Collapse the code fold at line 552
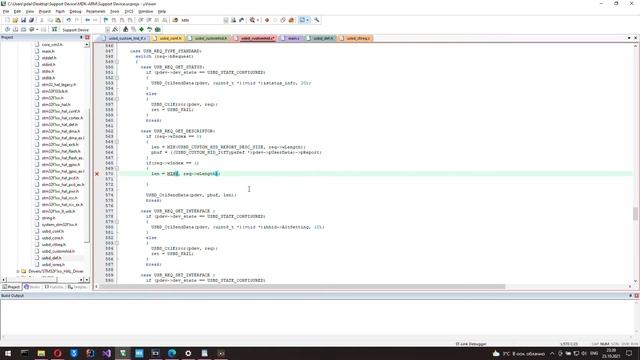The height and width of the screenshot is (360, 640). (x=117, y=78)
